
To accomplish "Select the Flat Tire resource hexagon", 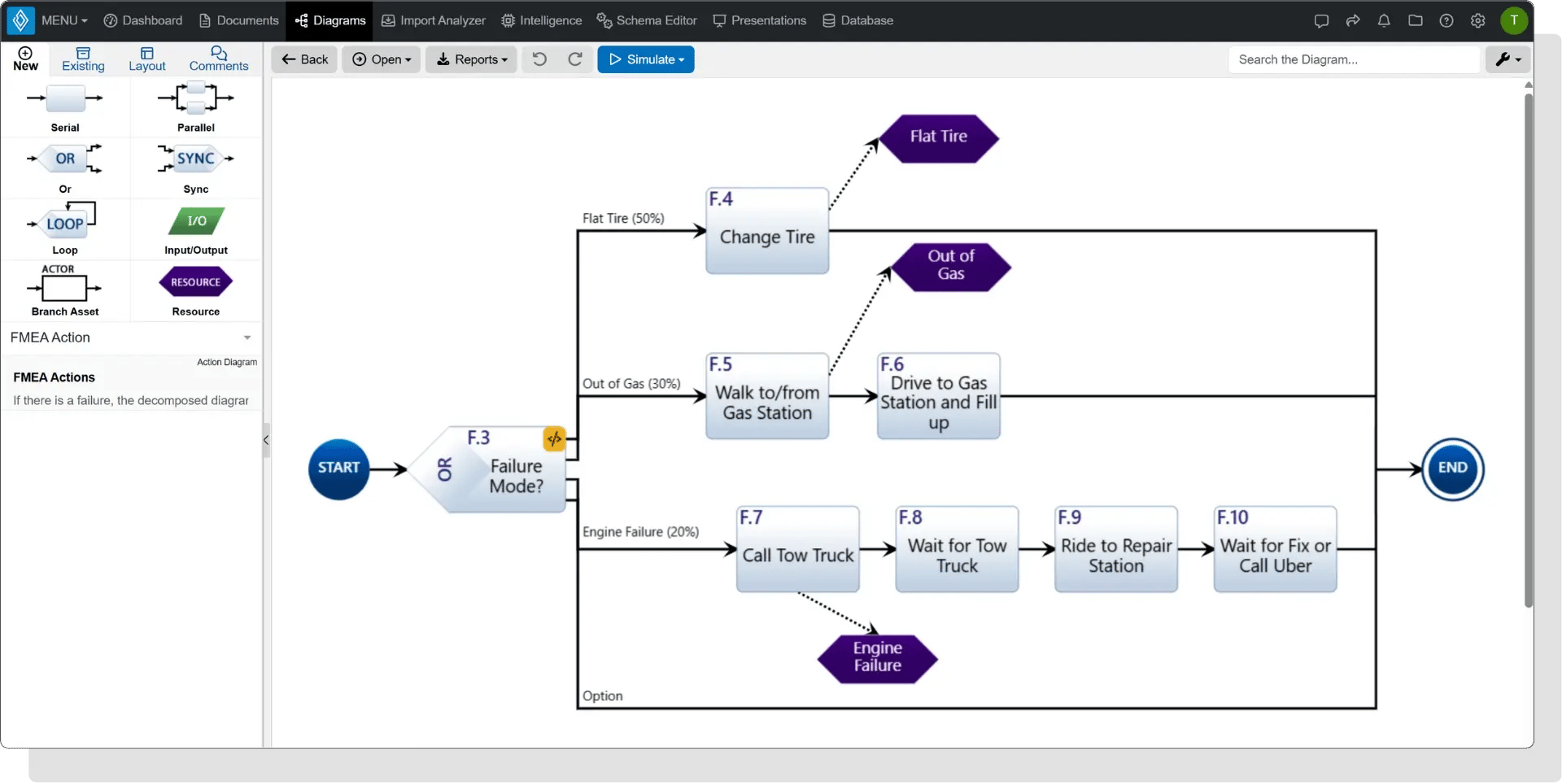I will click(x=939, y=138).
